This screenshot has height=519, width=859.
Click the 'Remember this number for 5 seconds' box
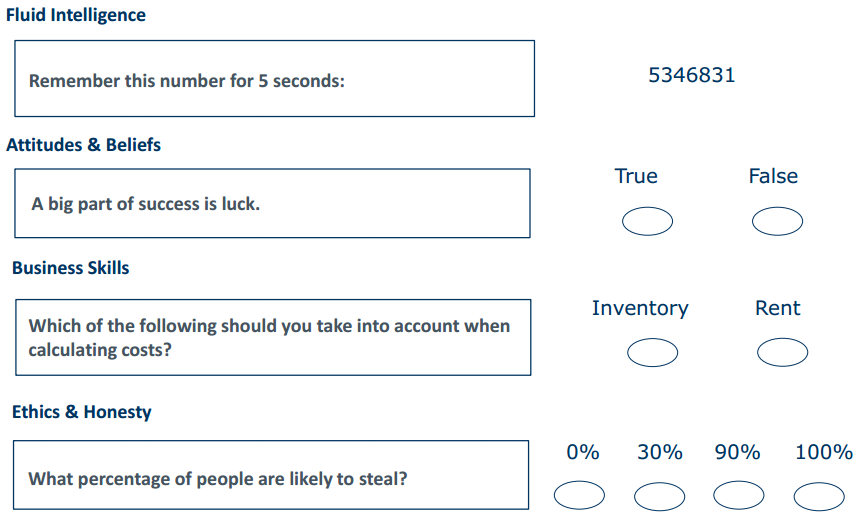(x=274, y=79)
